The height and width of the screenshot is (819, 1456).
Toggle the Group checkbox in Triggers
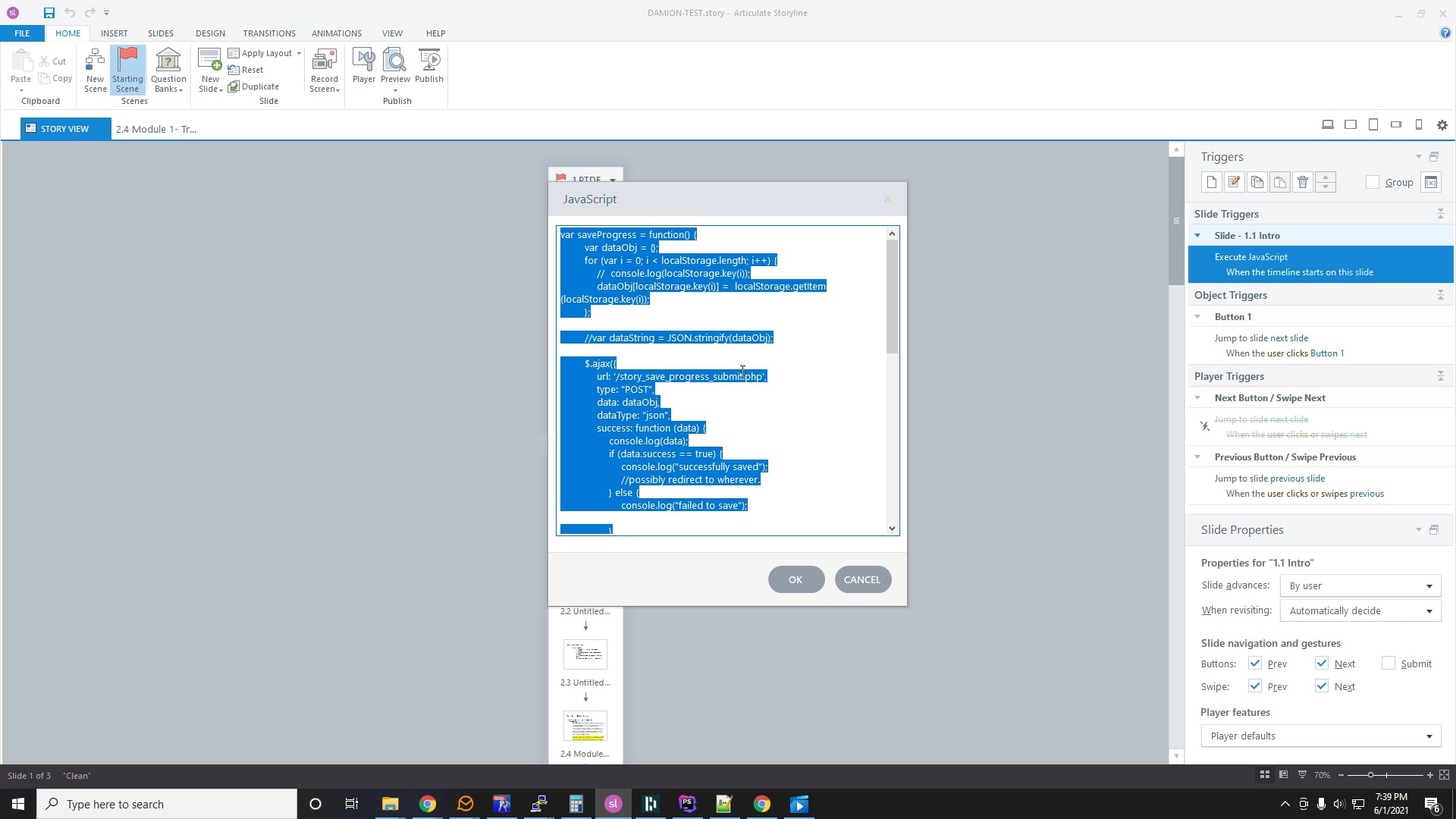1372,182
